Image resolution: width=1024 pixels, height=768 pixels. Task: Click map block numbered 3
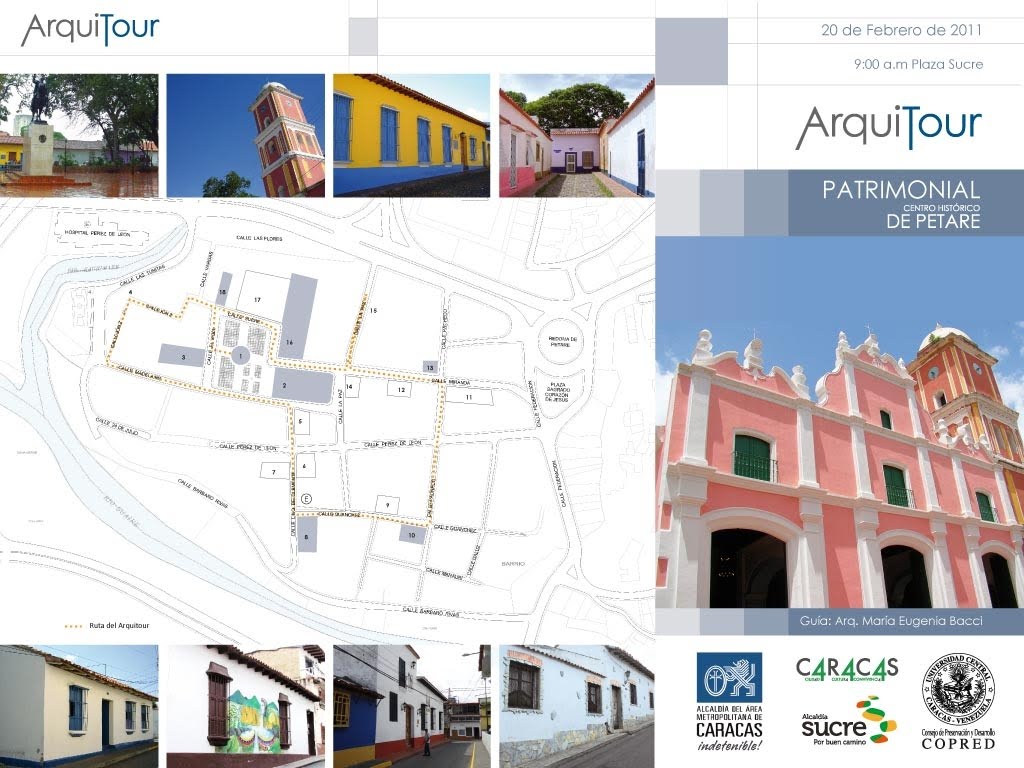[x=182, y=356]
